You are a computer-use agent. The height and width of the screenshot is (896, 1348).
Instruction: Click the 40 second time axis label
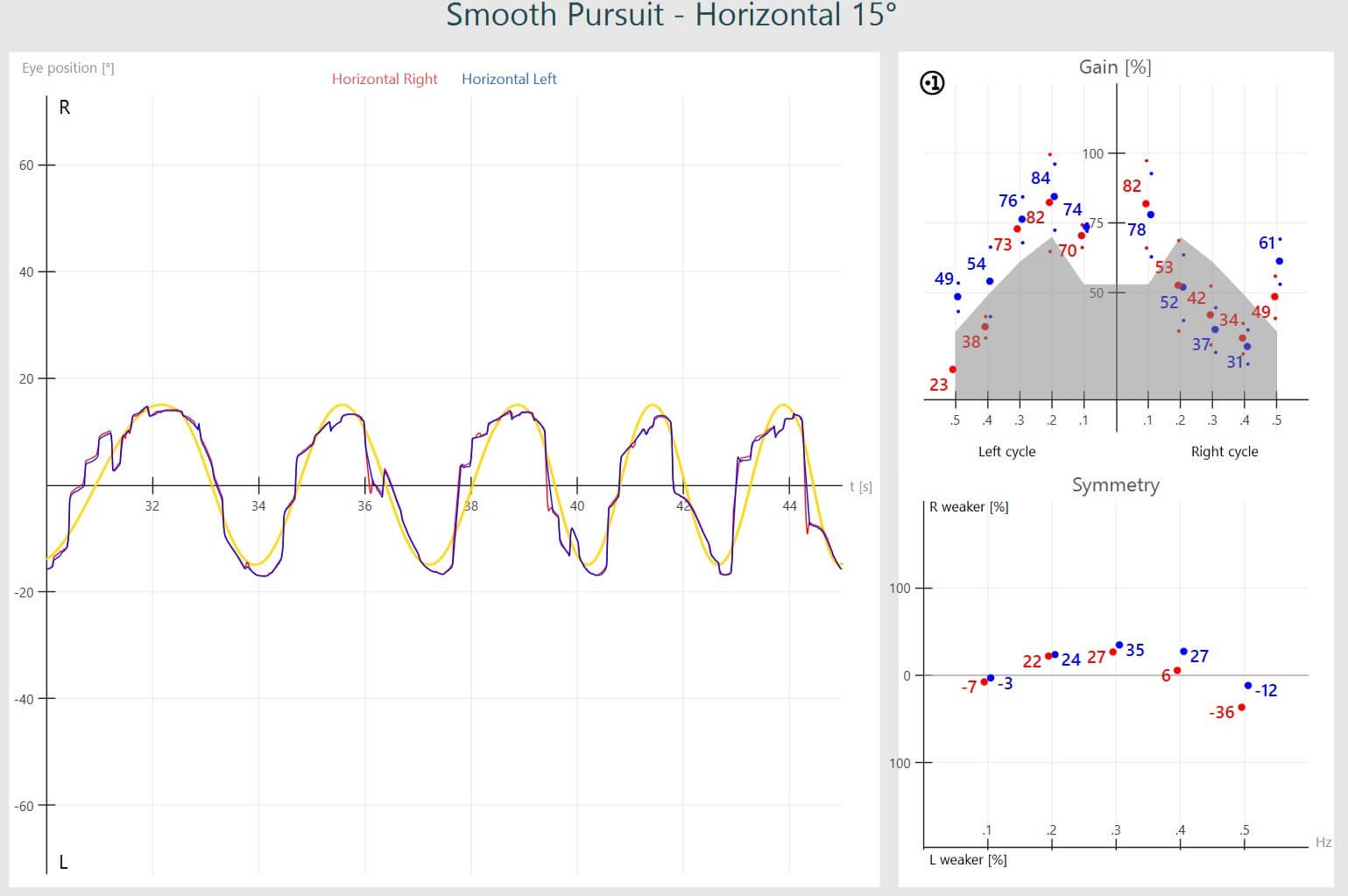[577, 506]
